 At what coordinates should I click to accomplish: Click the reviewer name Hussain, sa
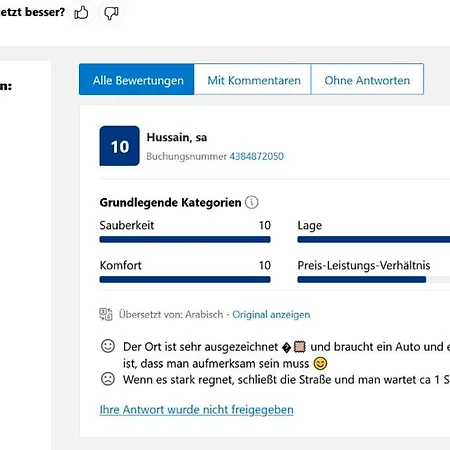(177, 137)
